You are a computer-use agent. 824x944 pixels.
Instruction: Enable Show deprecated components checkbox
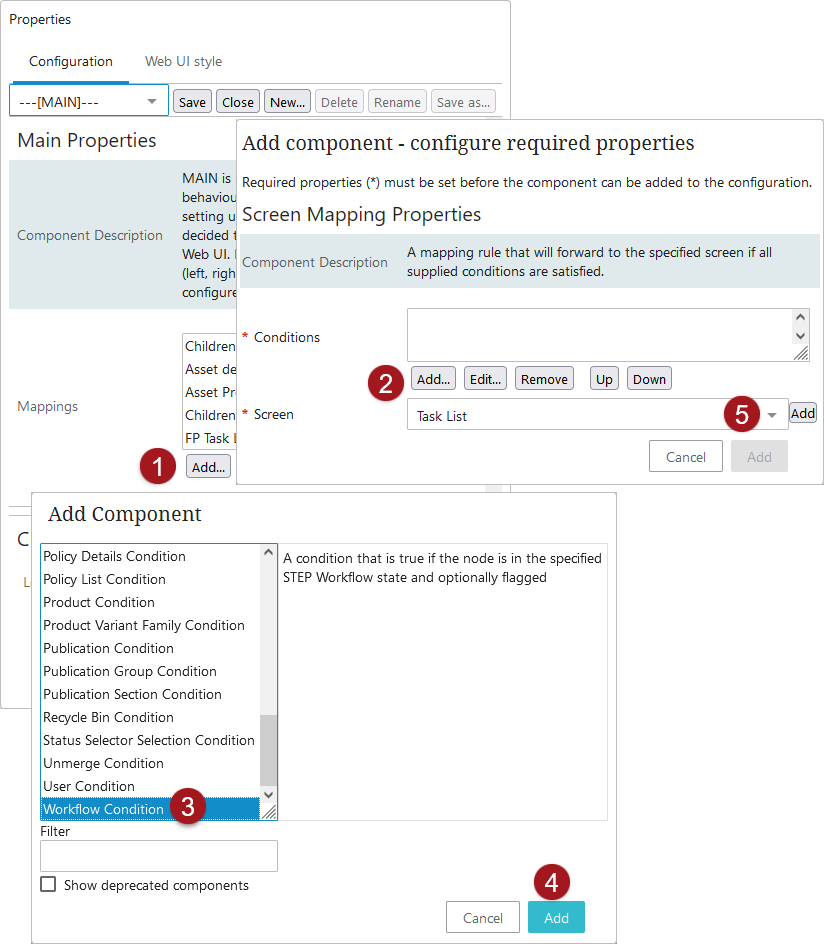click(x=48, y=884)
